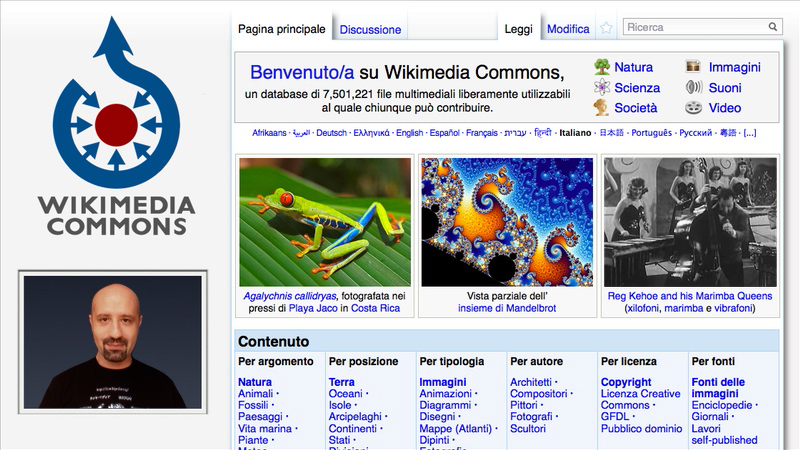Open the Terra link
This screenshot has width=800, height=450.
click(341, 382)
